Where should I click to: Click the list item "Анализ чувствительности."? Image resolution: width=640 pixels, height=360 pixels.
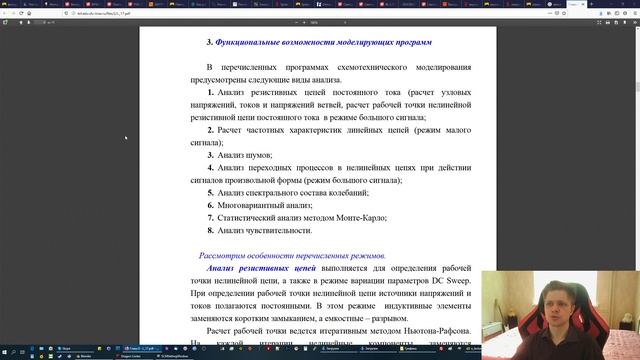[264, 231]
